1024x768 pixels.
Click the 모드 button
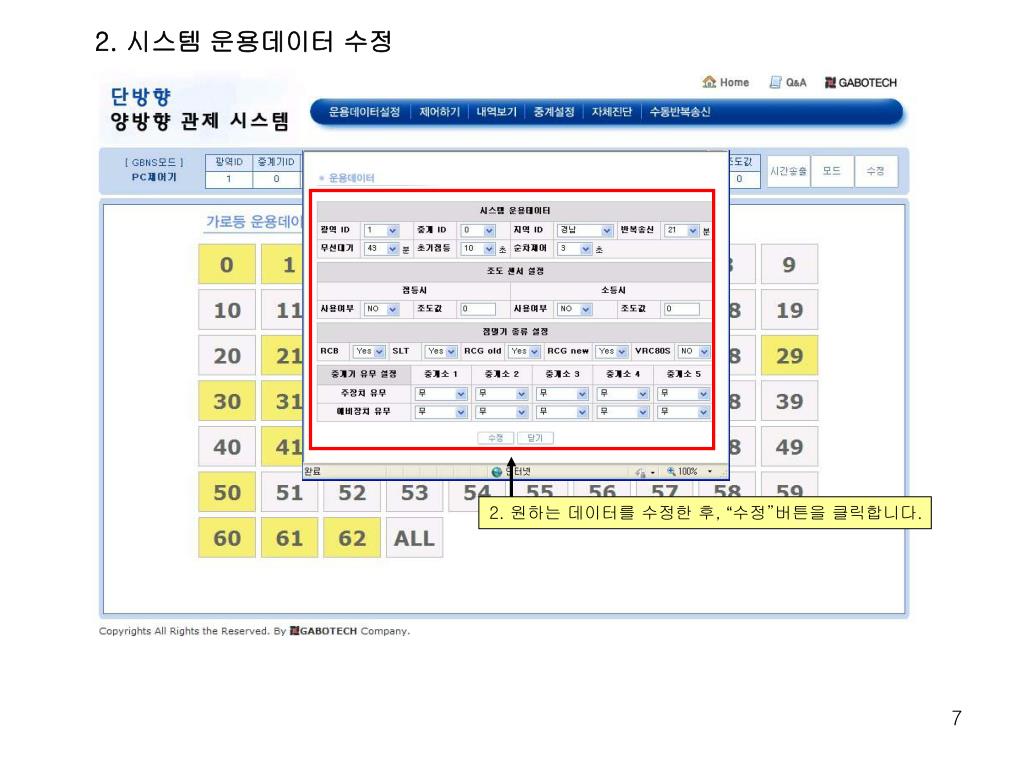832,171
